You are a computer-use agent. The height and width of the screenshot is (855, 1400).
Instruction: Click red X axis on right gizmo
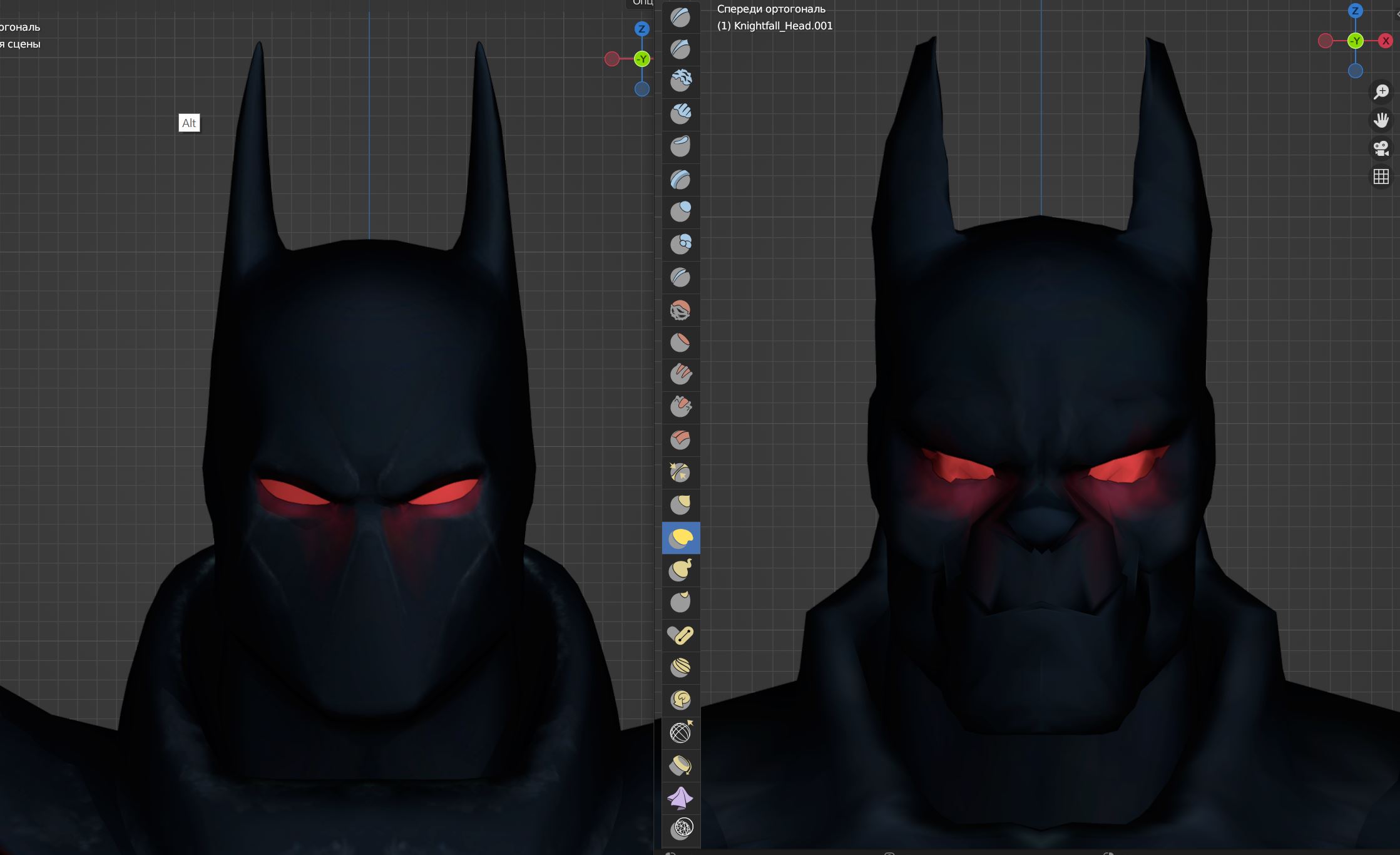(1386, 41)
